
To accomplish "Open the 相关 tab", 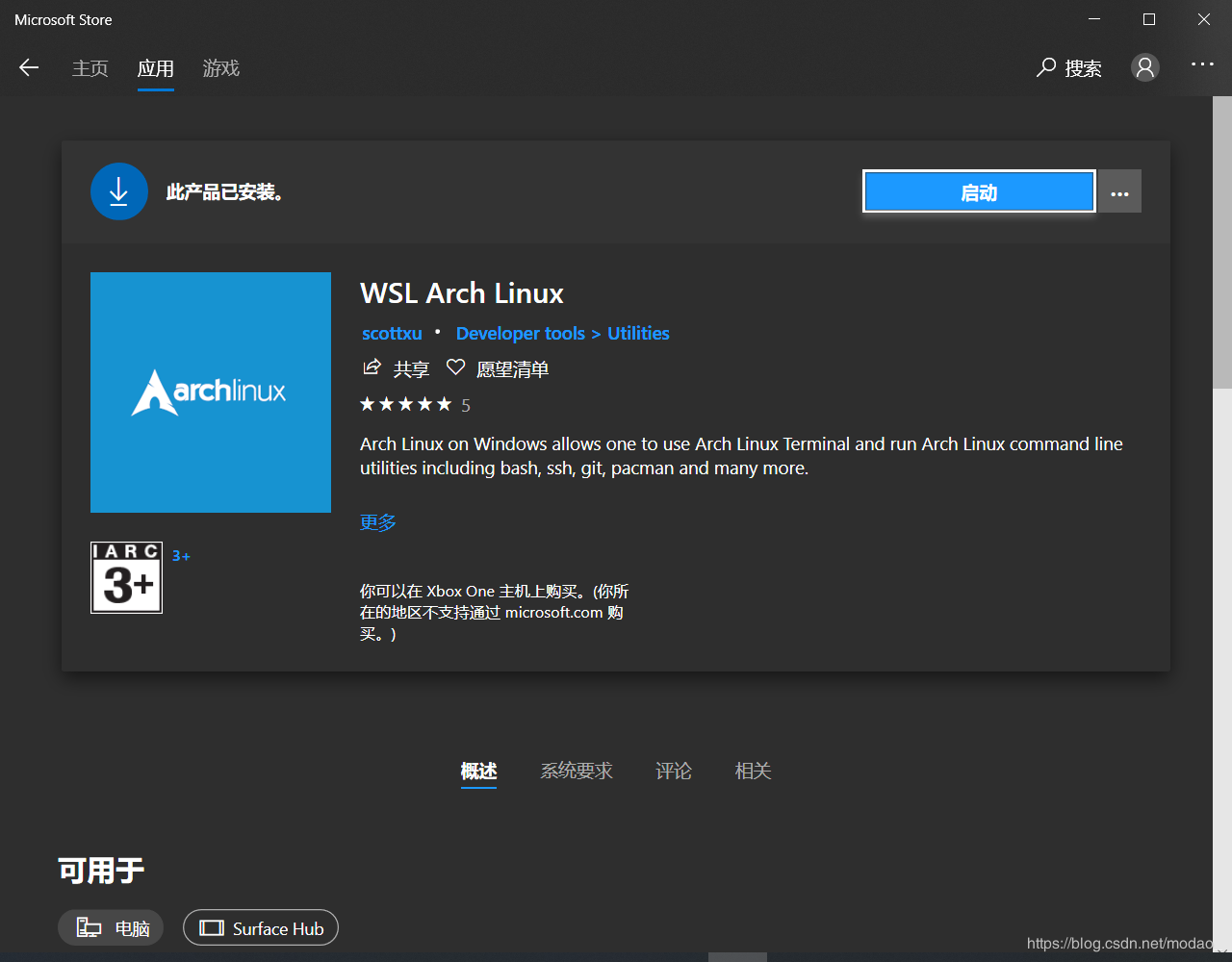I will (753, 771).
